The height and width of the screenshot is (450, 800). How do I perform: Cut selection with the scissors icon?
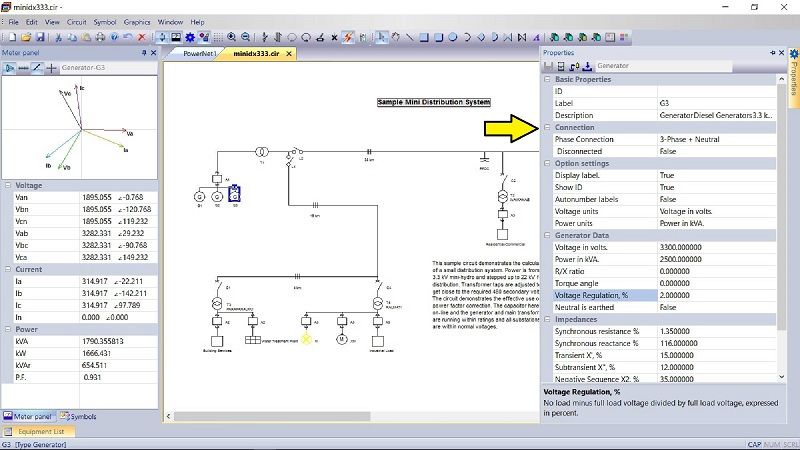pos(58,37)
